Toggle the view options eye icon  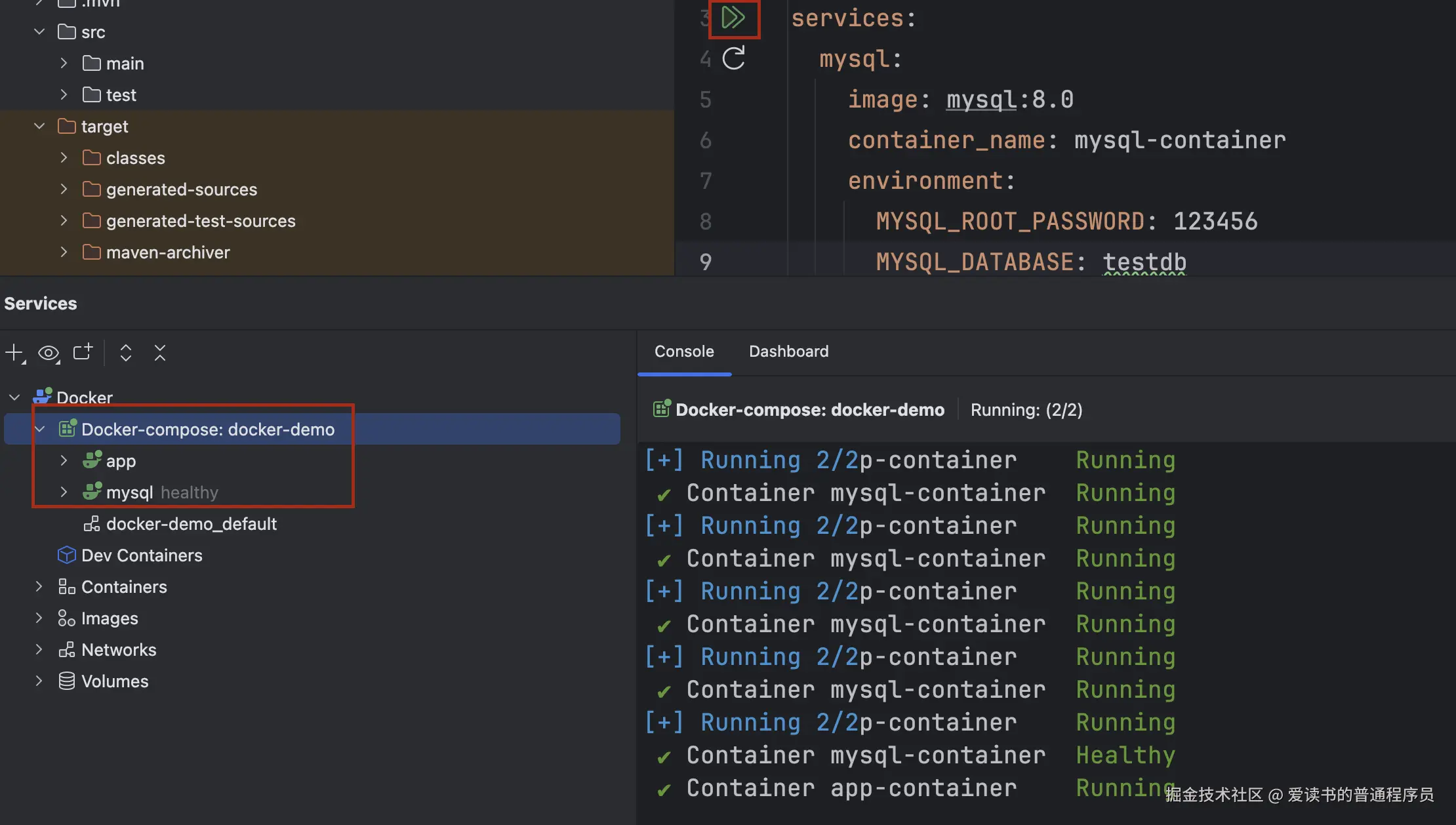[49, 353]
